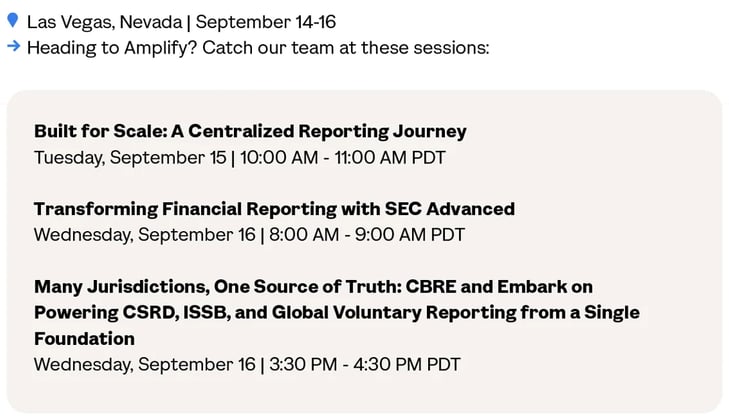
Task: Click the Powering CSRD, ISSB title line
Action: (x=337, y=313)
